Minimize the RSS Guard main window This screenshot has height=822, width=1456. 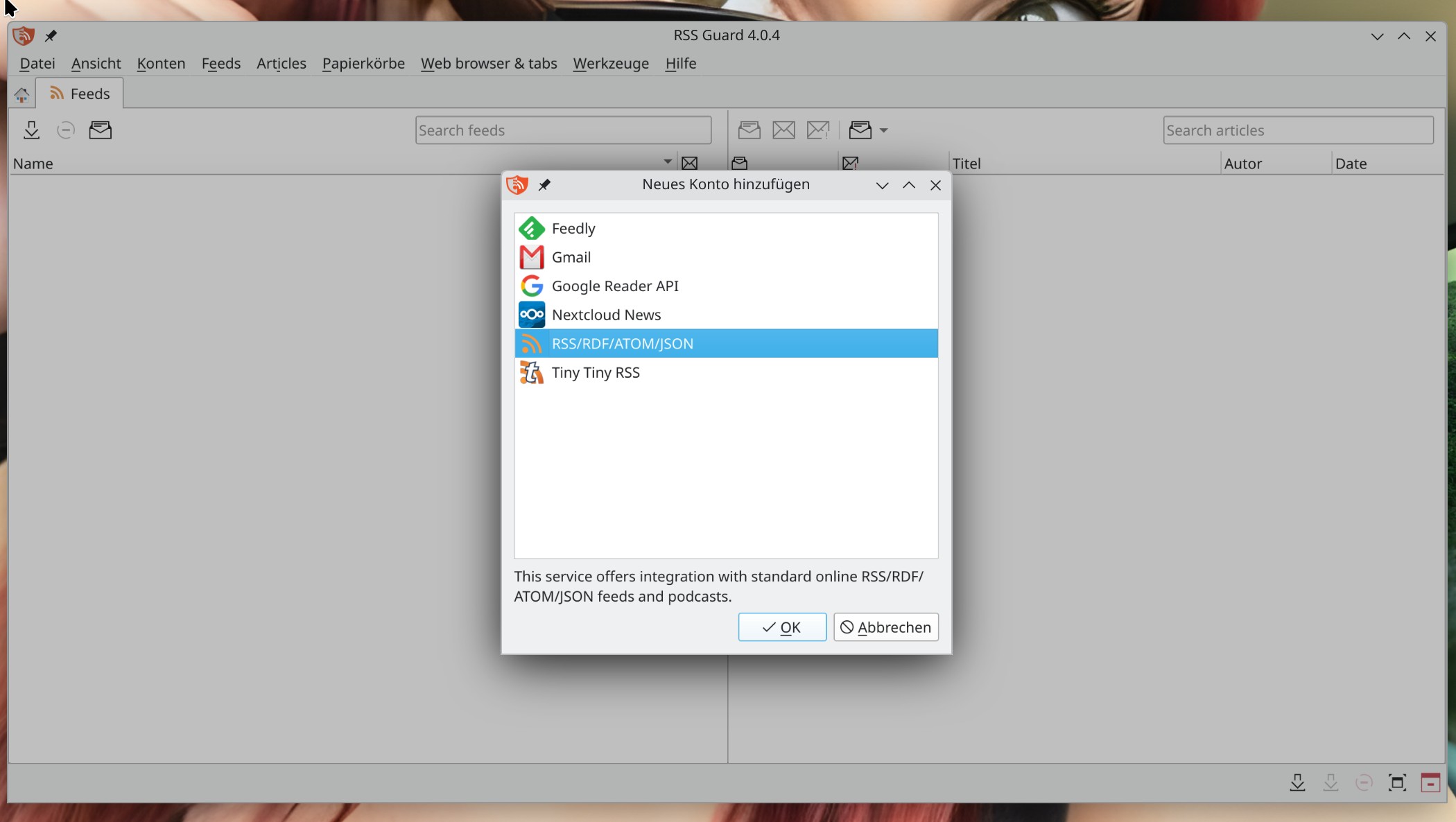(1377, 36)
